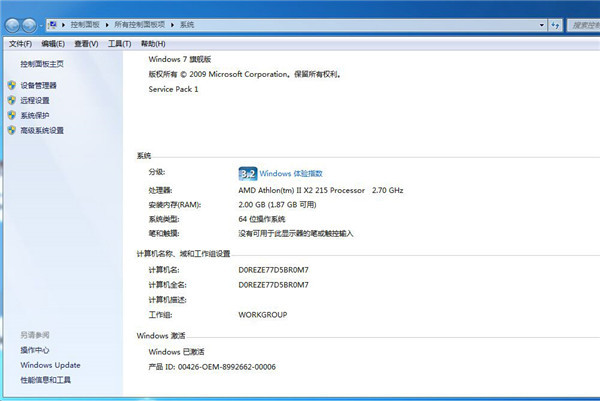Open the 工具(T) menu
600x401 pixels.
(119, 44)
